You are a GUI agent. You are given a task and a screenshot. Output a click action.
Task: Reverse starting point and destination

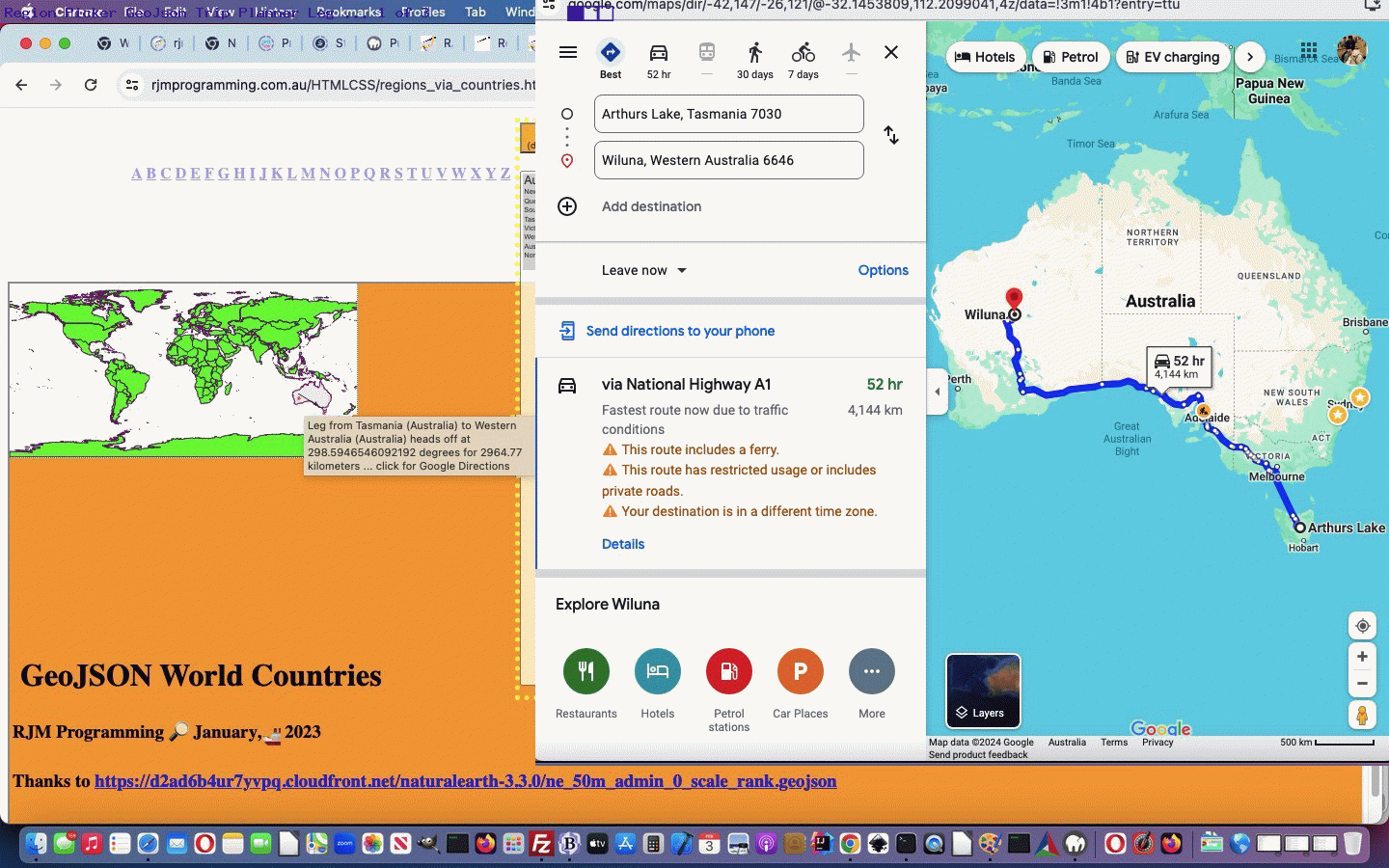pyautogui.click(x=891, y=135)
